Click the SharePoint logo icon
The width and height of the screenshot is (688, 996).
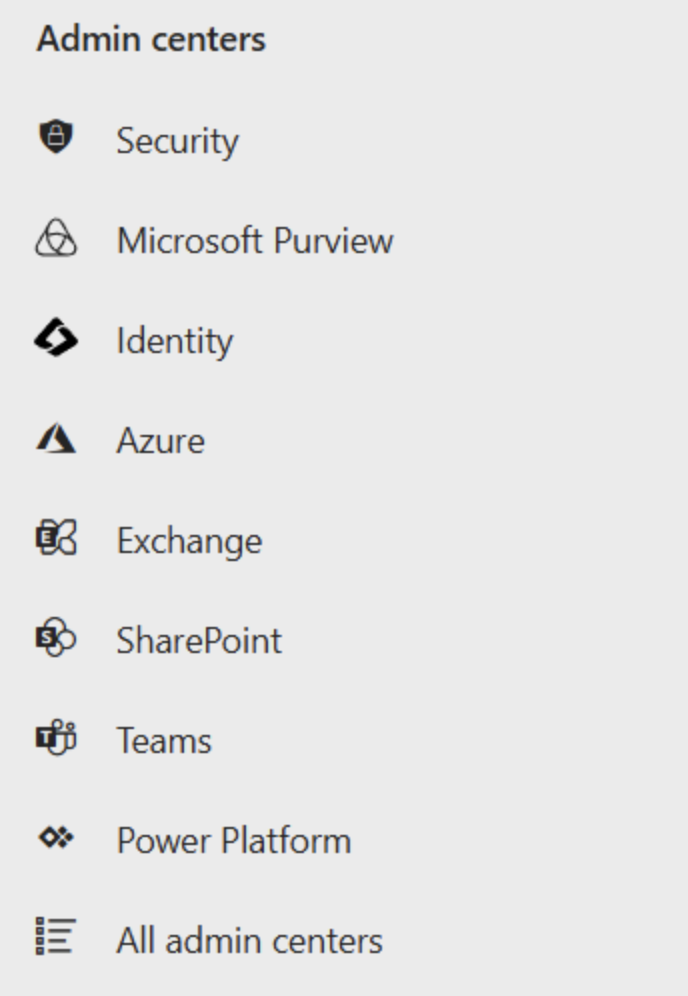click(x=56, y=637)
